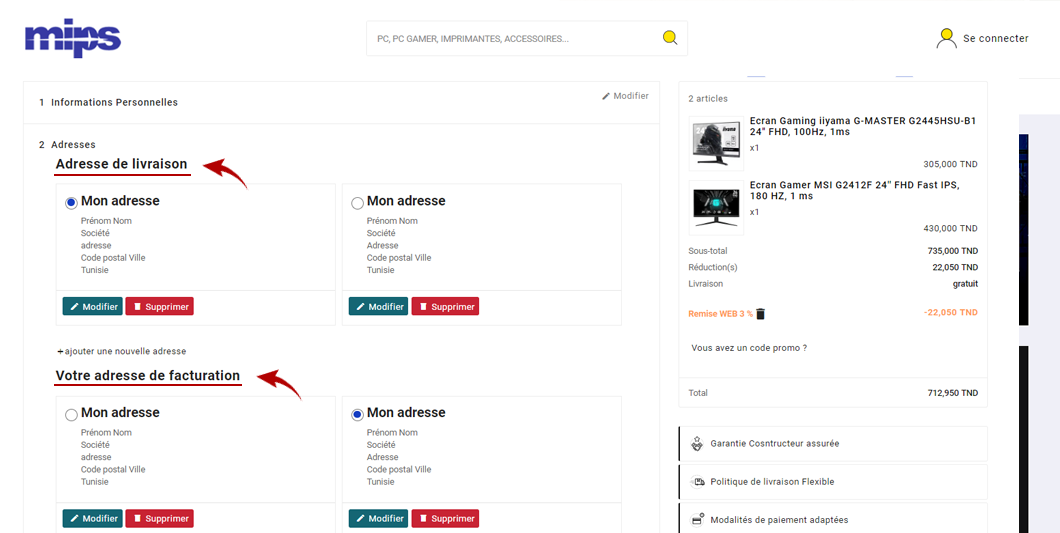Select second billing address radio button

(x=358, y=415)
